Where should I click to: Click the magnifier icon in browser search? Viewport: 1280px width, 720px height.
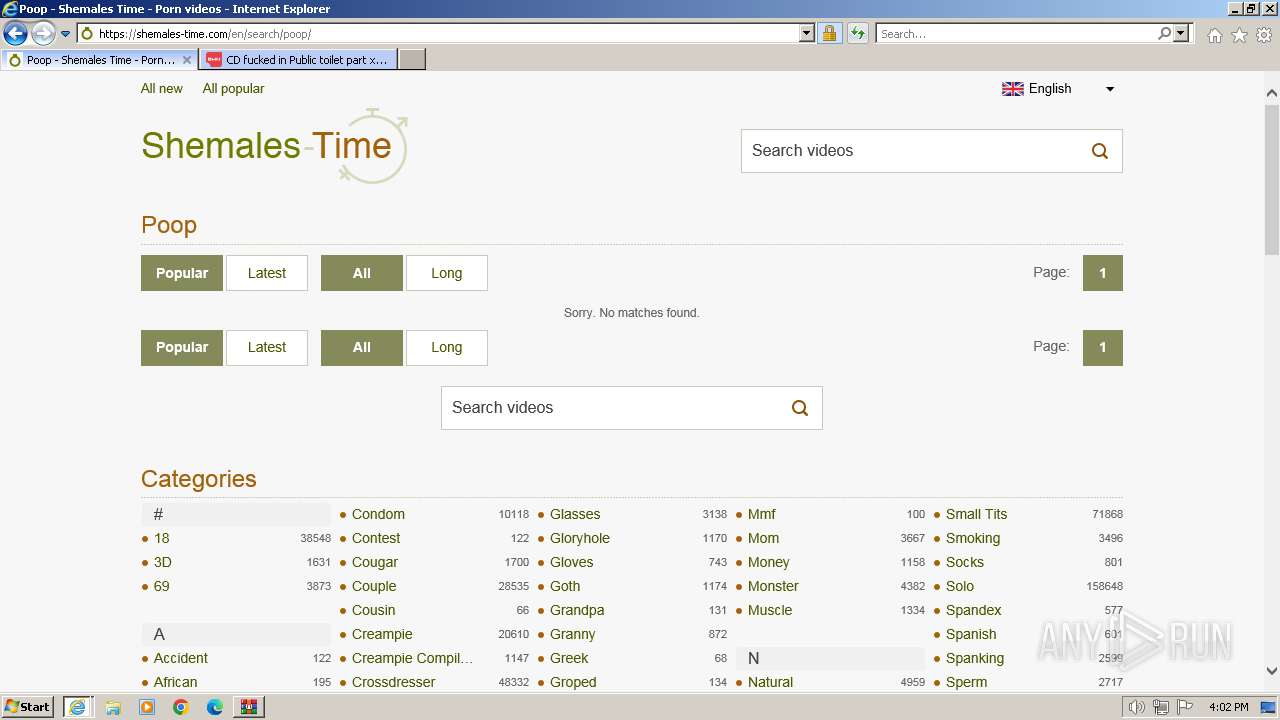tap(1164, 34)
